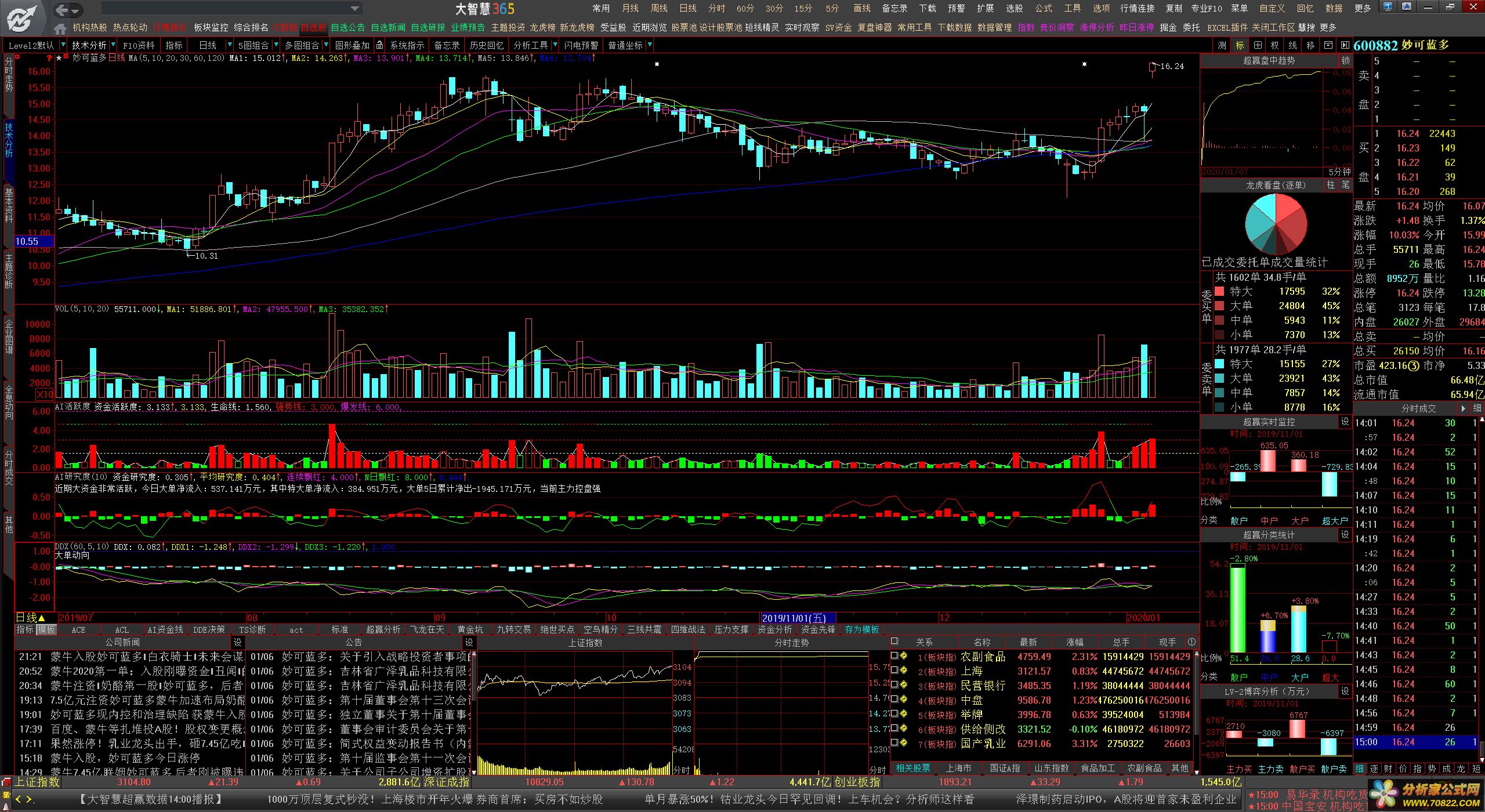The height and width of the screenshot is (812, 1485).
Task: Click the grid layout icon beside 标
Action: [1258, 45]
